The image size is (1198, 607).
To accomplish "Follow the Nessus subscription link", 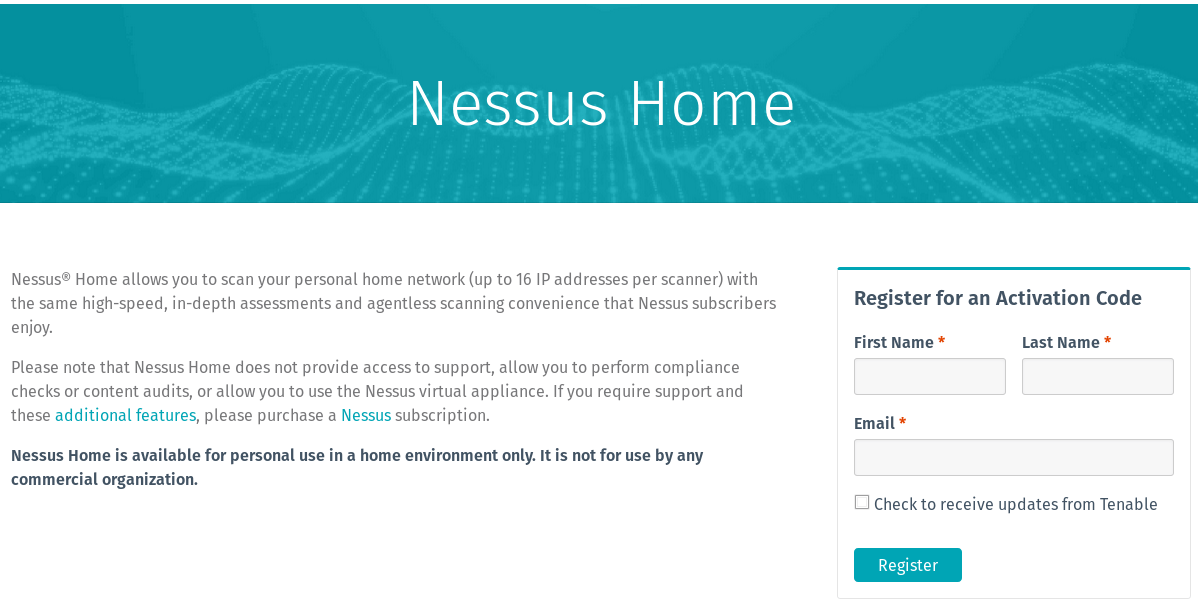I will click(366, 415).
